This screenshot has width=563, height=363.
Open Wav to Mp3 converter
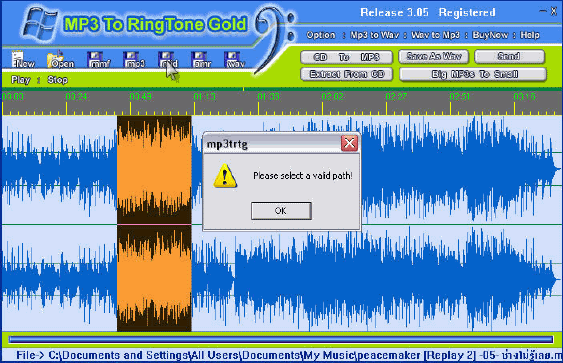tap(436, 35)
